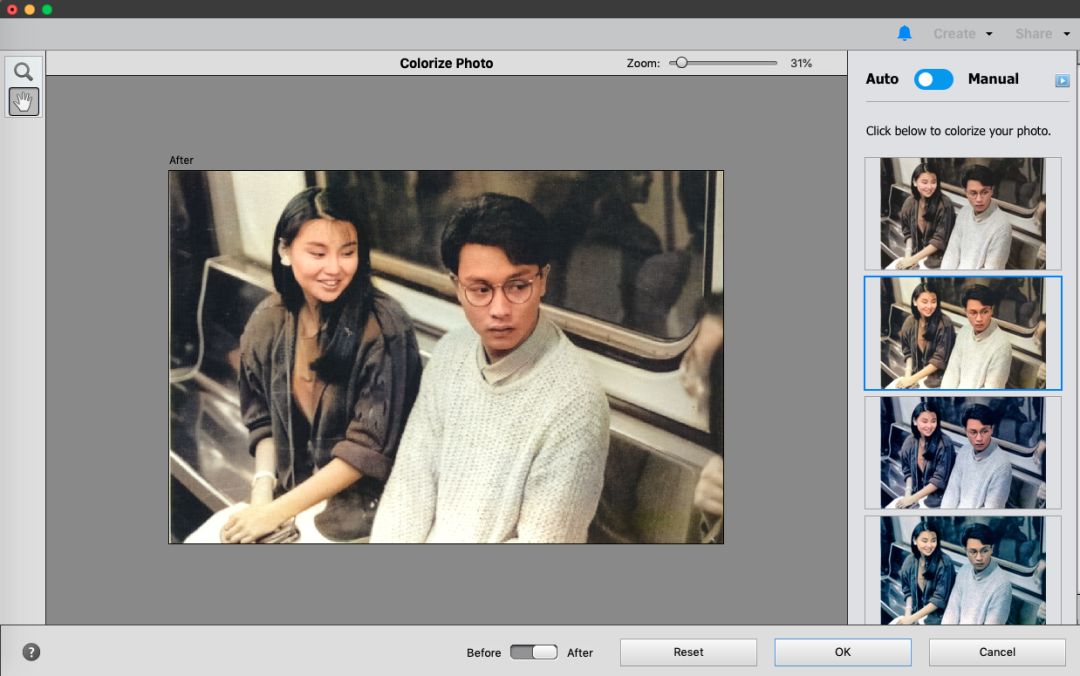Image resolution: width=1080 pixels, height=676 pixels.
Task: Choose the fourth colorize thumbnail at bottom
Action: [x=962, y=570]
